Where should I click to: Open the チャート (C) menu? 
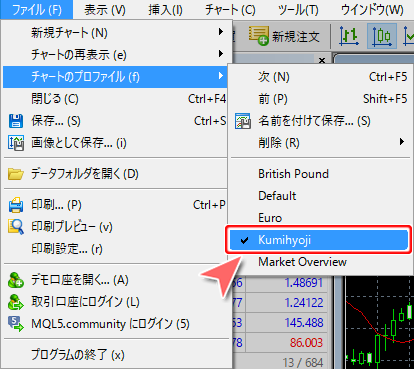coord(230,10)
